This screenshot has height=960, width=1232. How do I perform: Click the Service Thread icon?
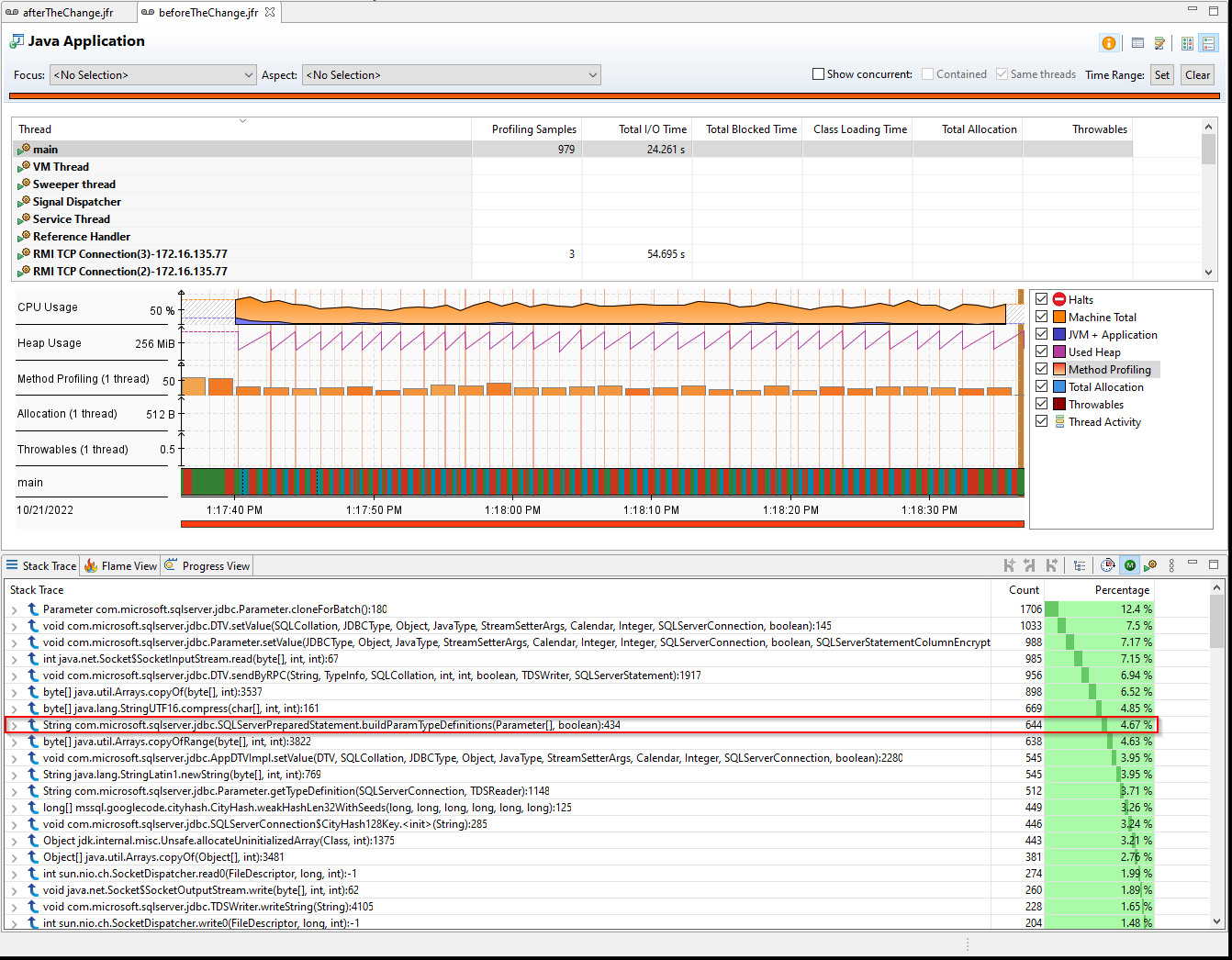(24, 218)
